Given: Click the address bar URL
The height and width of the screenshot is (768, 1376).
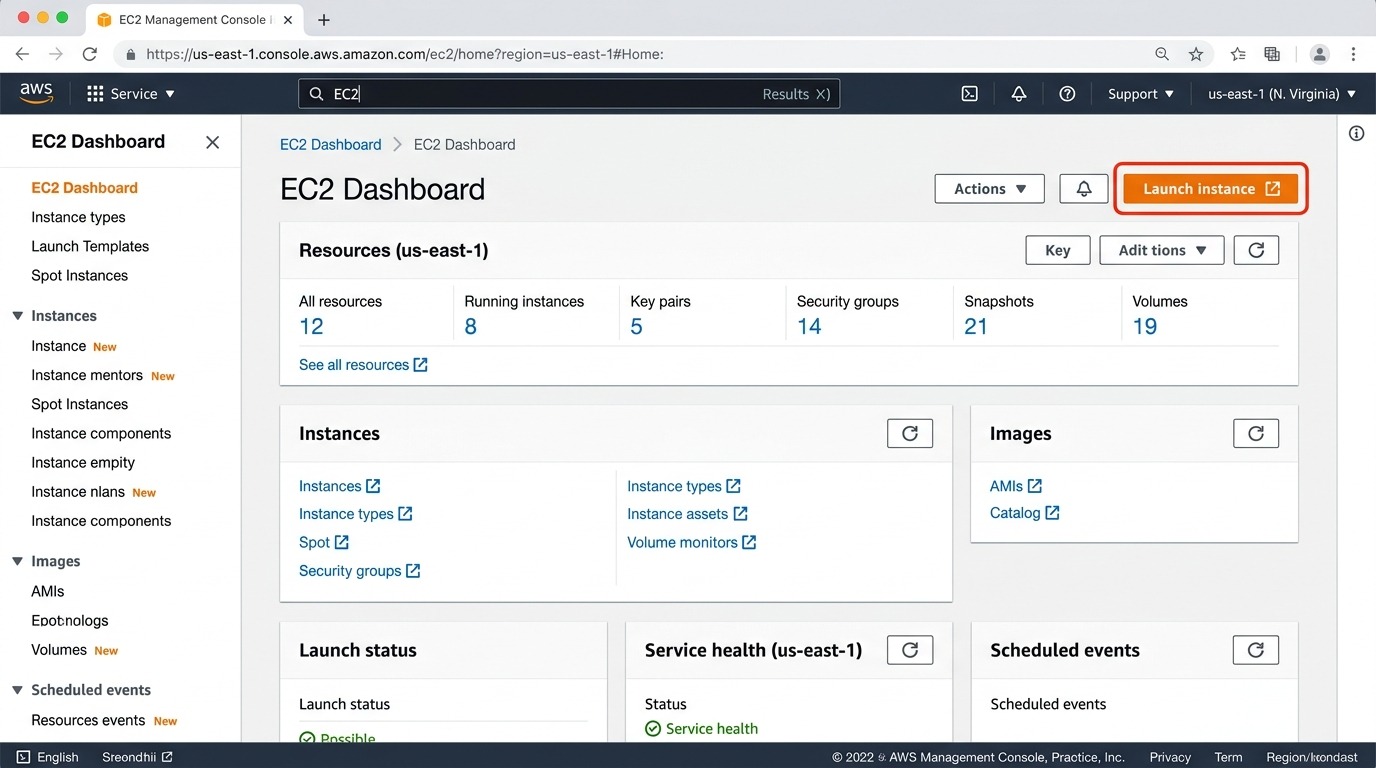Looking at the screenshot, I should click(x=405, y=54).
